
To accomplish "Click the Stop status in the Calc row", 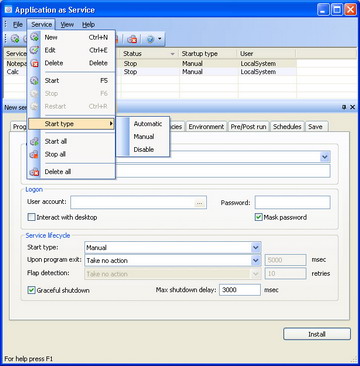I will 130,72.
